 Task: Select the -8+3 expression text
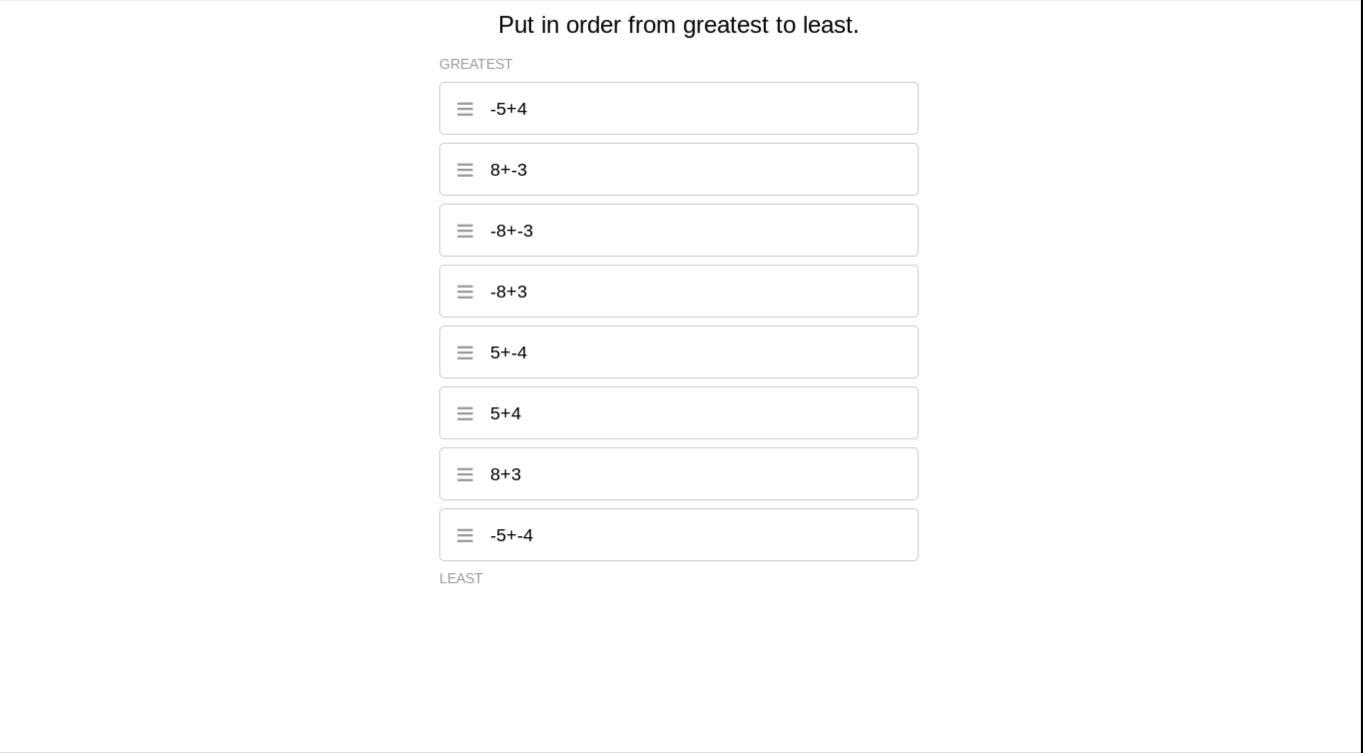click(508, 292)
